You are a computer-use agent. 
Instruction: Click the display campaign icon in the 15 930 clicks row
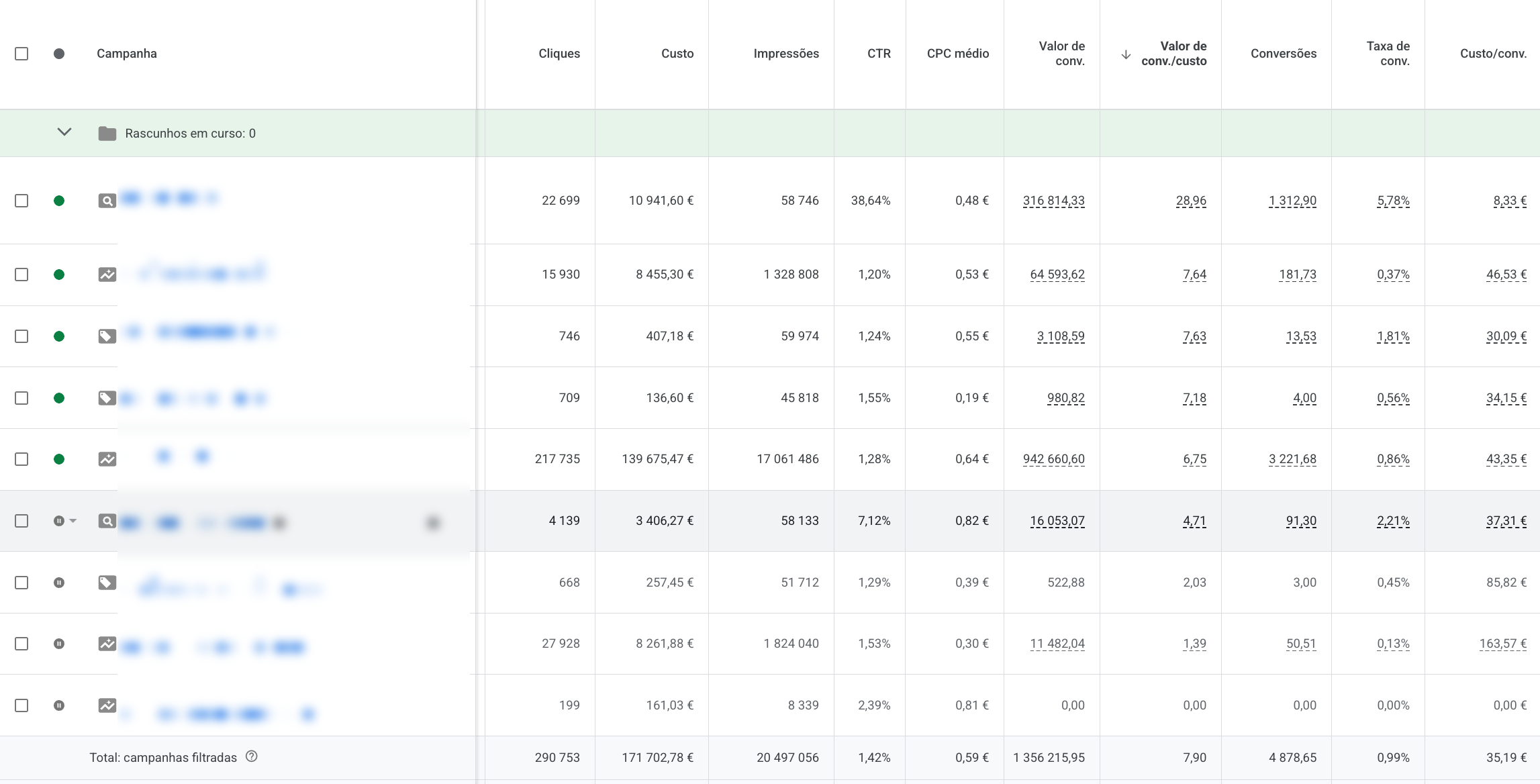[x=107, y=275]
